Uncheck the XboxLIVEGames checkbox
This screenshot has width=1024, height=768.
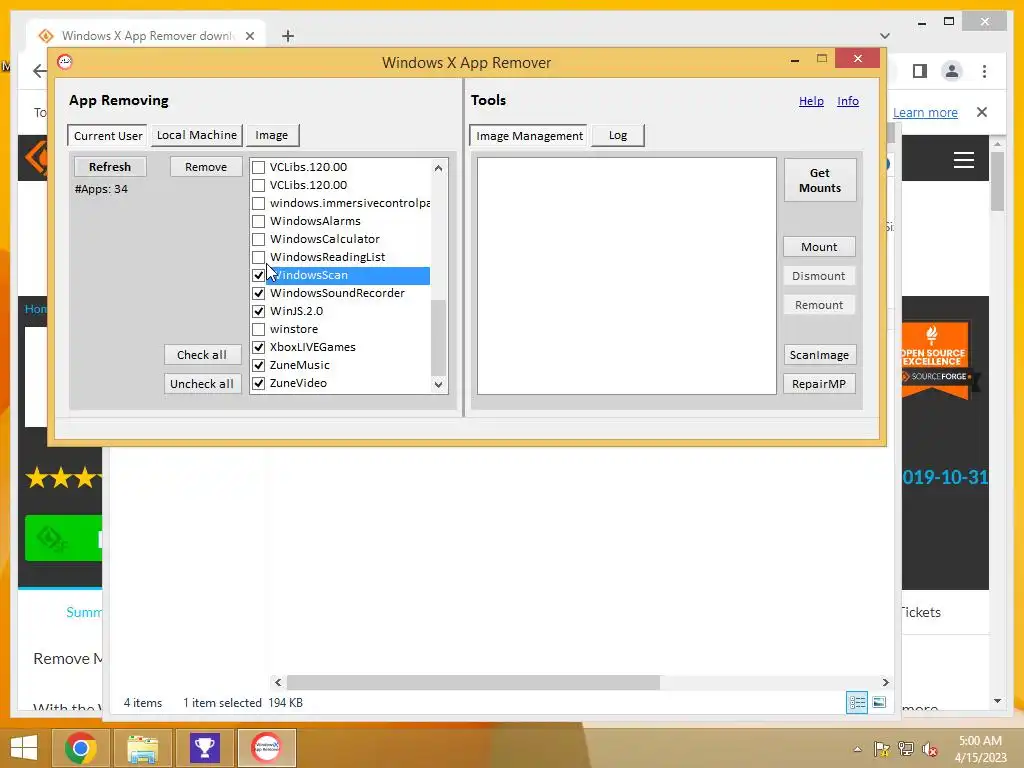[259, 347]
